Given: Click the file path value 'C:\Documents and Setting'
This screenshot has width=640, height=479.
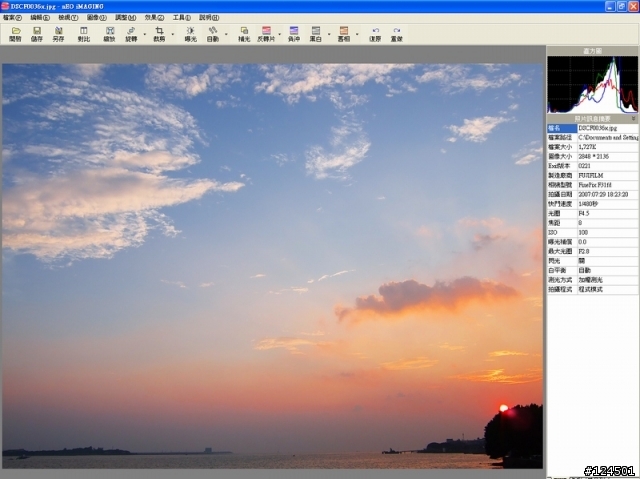Looking at the screenshot, I should (x=608, y=137).
